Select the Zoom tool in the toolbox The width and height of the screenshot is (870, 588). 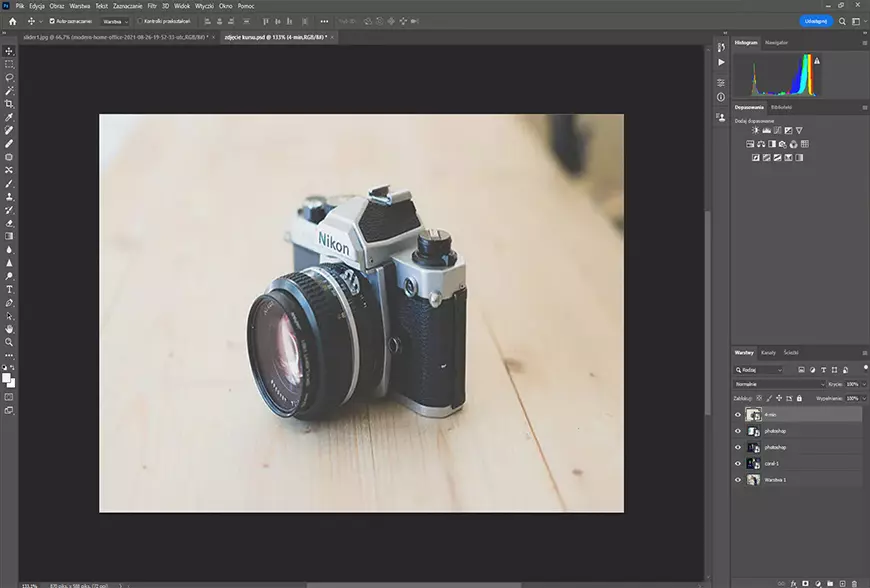click(9, 342)
